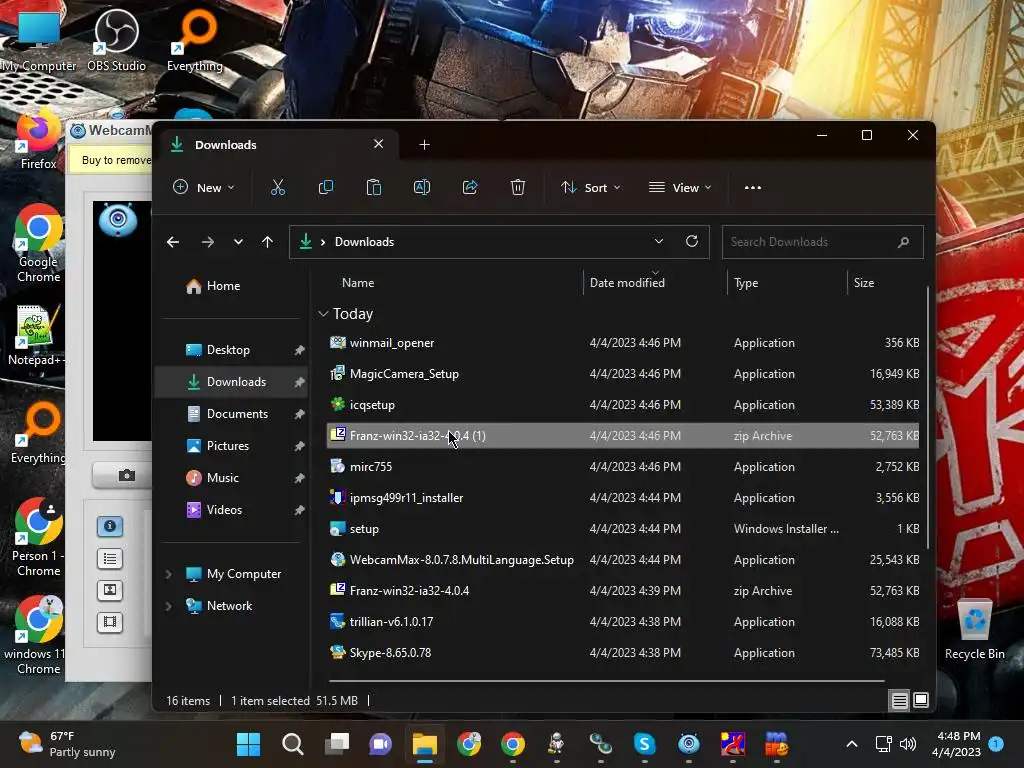Viewport: 1024px width, 768px height.
Task: Expand Network in navigation pane
Action: click(168, 606)
